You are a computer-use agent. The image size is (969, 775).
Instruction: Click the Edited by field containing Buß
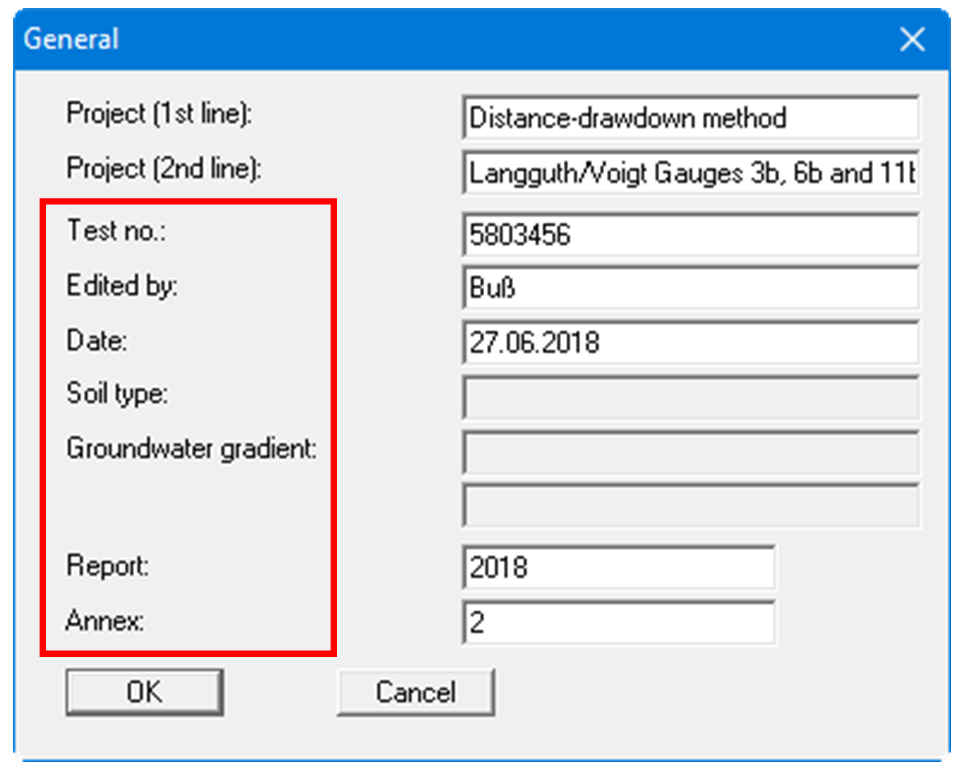point(690,289)
